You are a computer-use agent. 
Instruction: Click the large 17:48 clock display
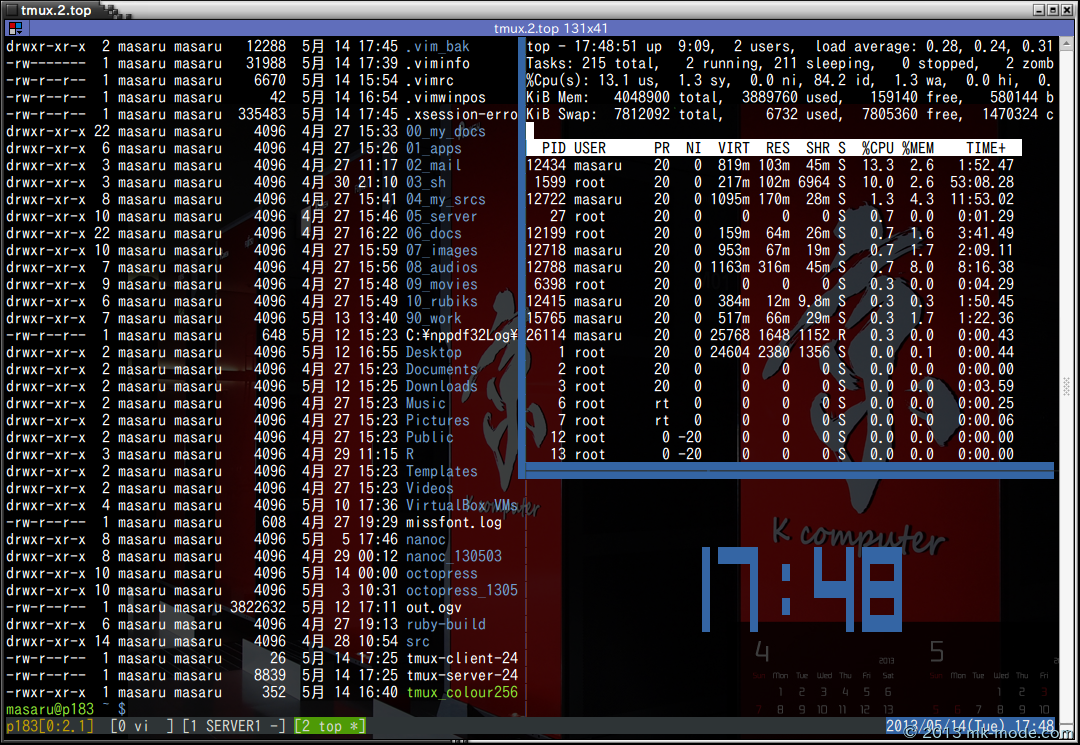(x=800, y=590)
